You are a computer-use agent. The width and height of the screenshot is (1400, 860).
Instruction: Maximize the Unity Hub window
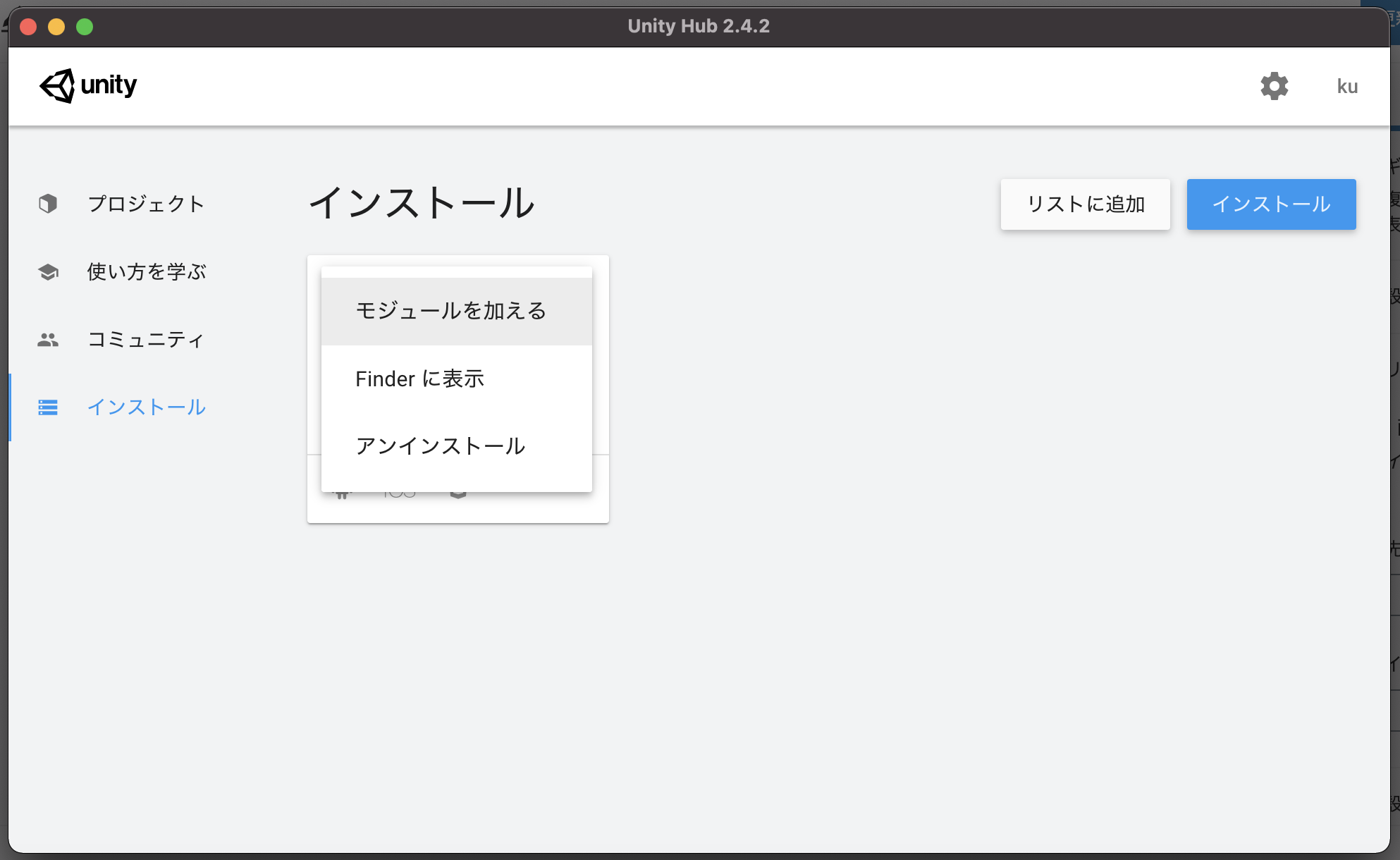point(85,27)
